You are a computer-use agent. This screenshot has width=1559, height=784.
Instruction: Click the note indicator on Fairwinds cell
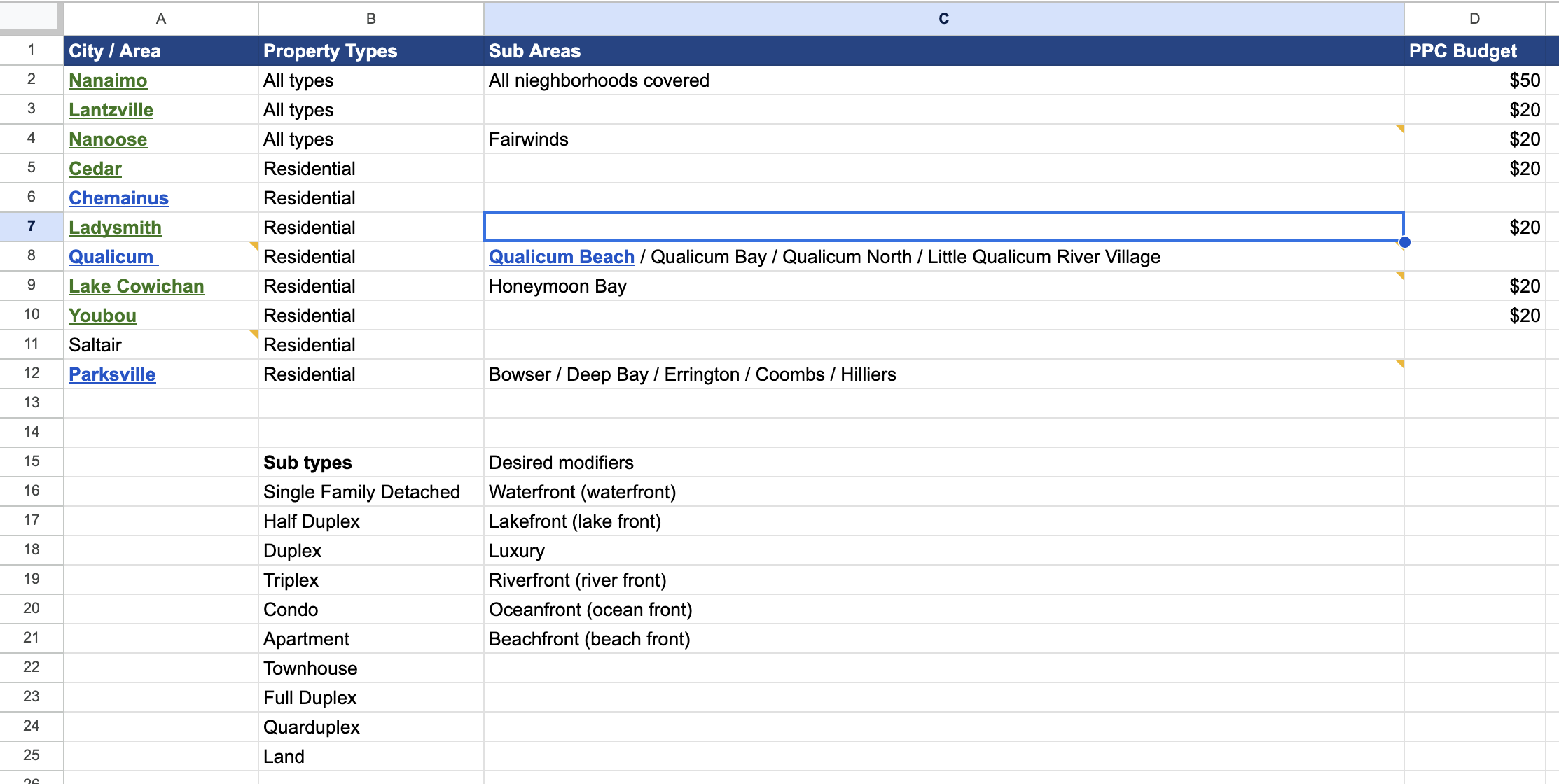pyautogui.click(x=1399, y=128)
